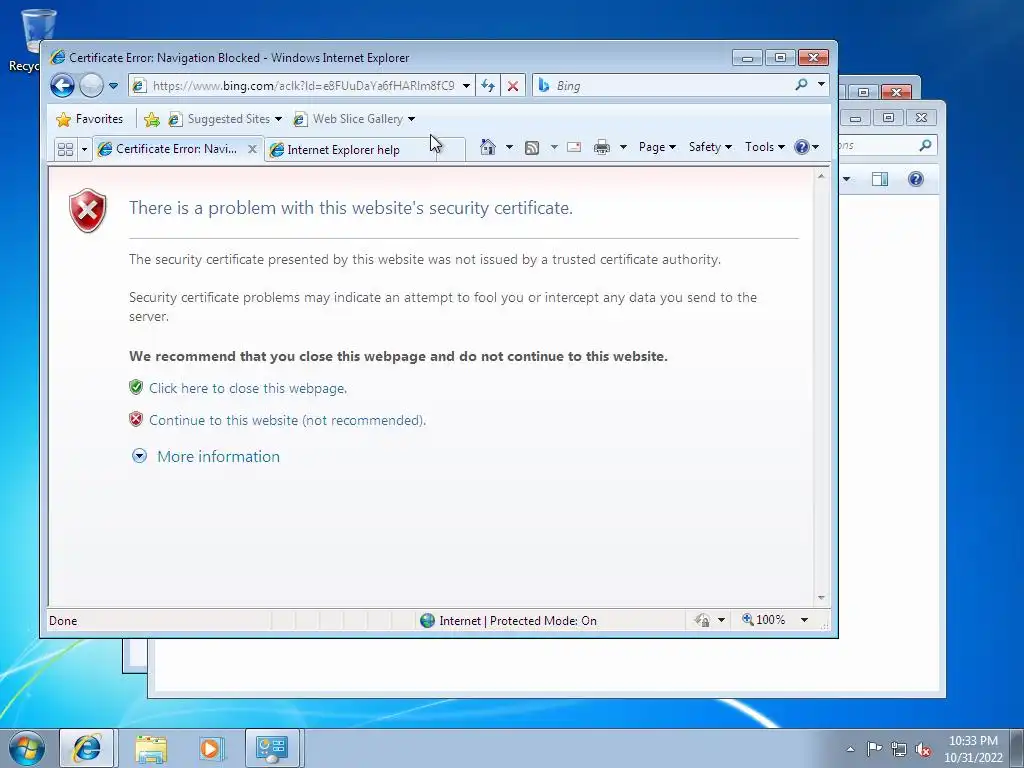Click the Help question mark icon
Viewport: 1024px width, 768px height.
(803, 147)
